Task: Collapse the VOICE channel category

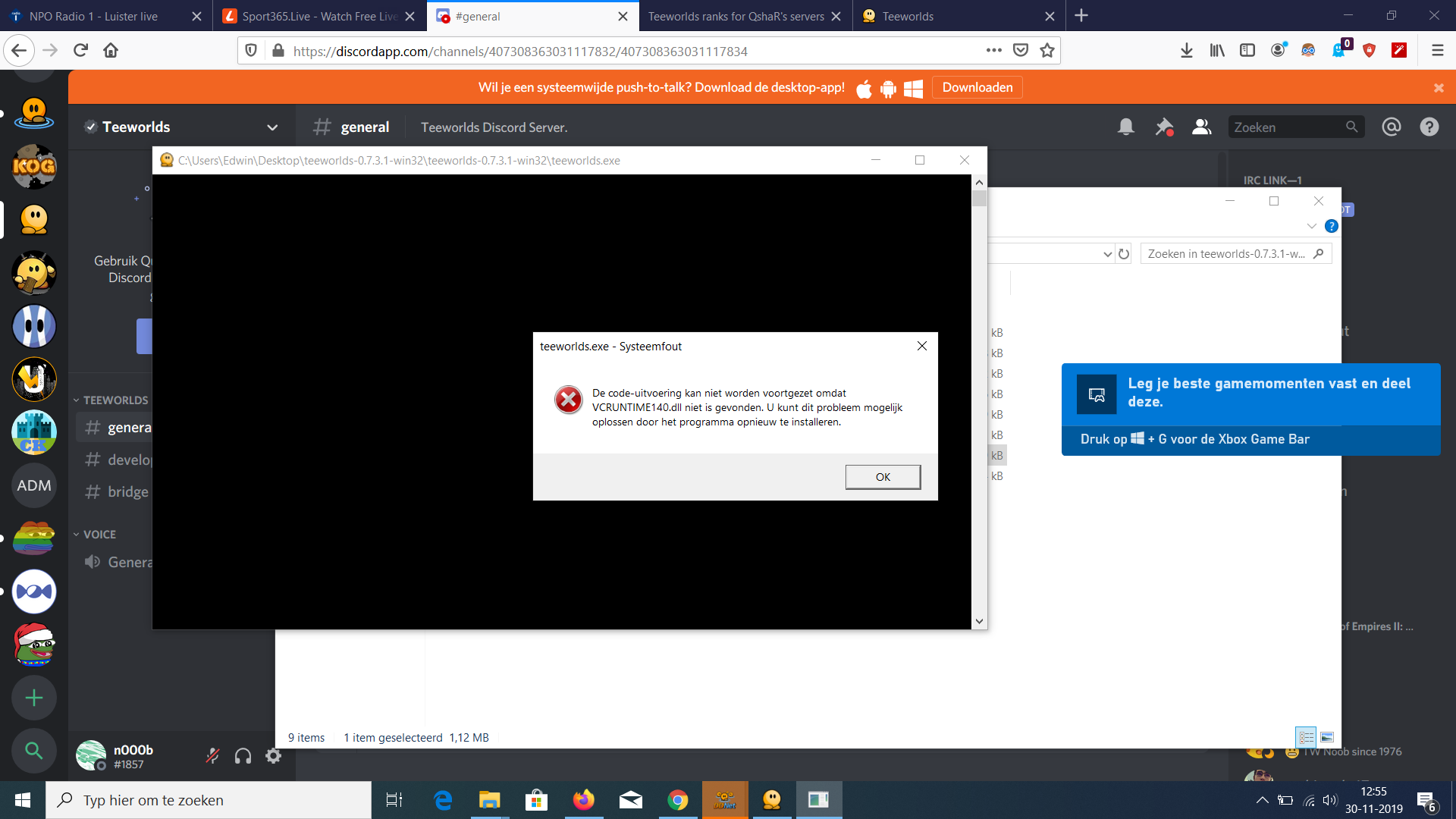Action: tap(96, 535)
